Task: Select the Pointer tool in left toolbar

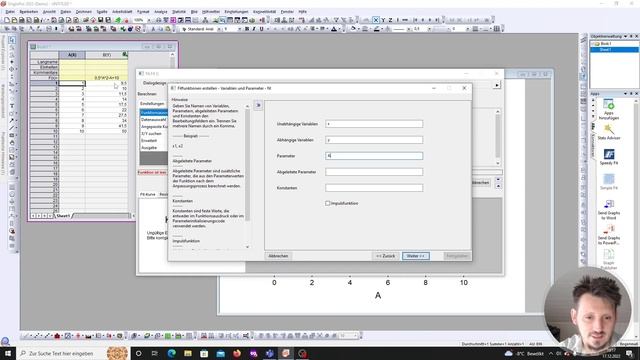Action: click(12, 40)
